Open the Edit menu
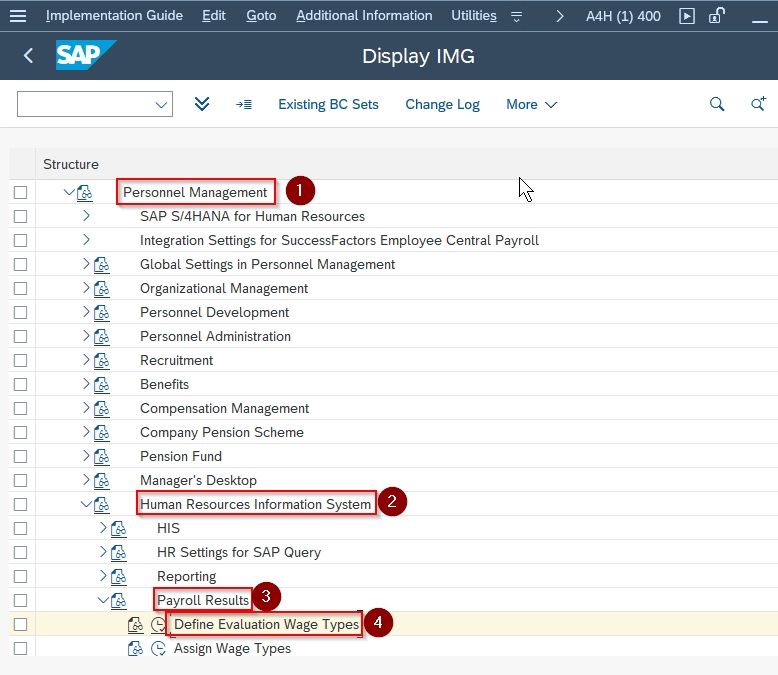 point(214,16)
